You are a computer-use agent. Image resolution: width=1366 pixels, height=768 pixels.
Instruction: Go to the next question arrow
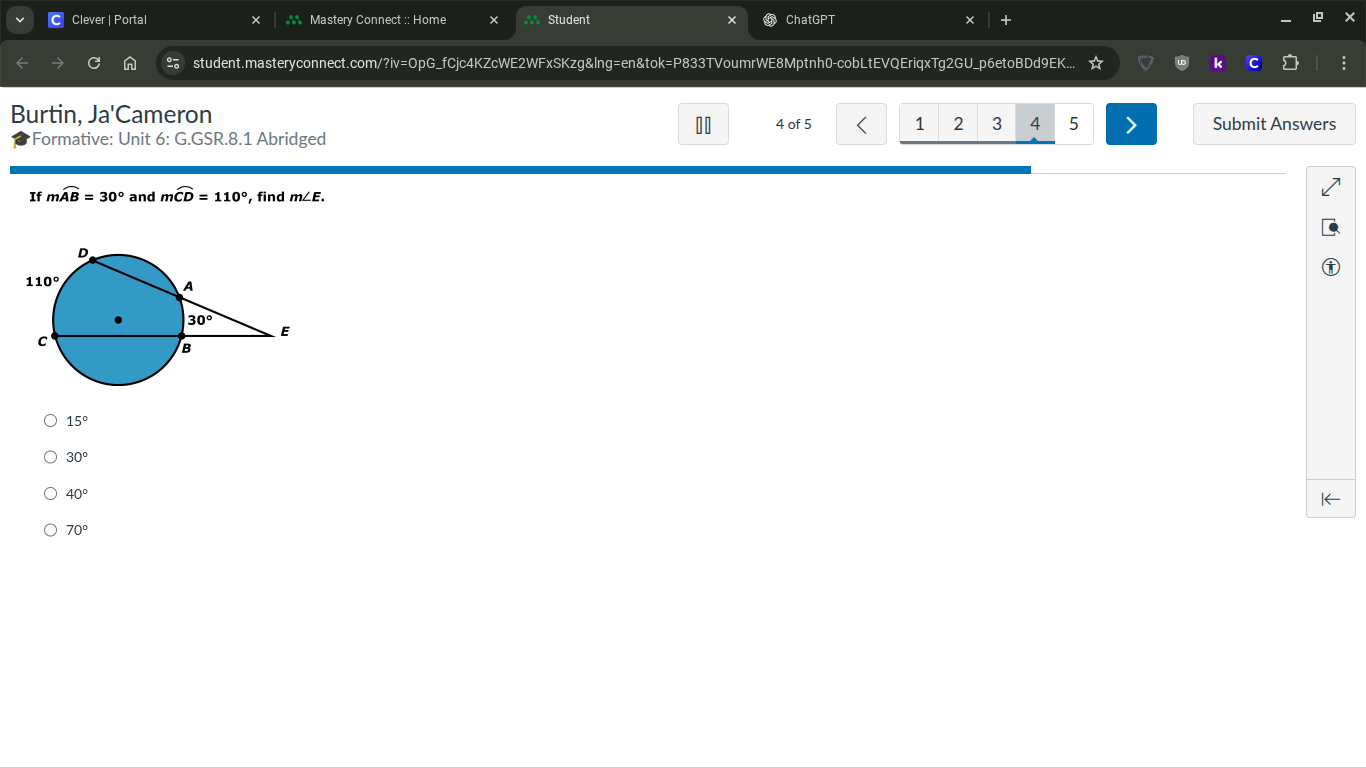click(x=1131, y=125)
